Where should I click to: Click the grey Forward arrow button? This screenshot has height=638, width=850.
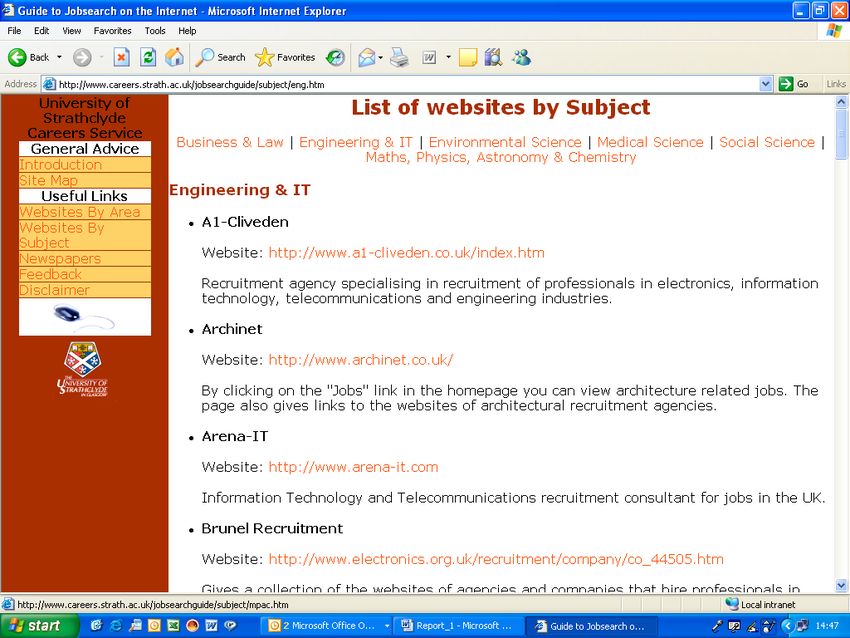point(82,57)
